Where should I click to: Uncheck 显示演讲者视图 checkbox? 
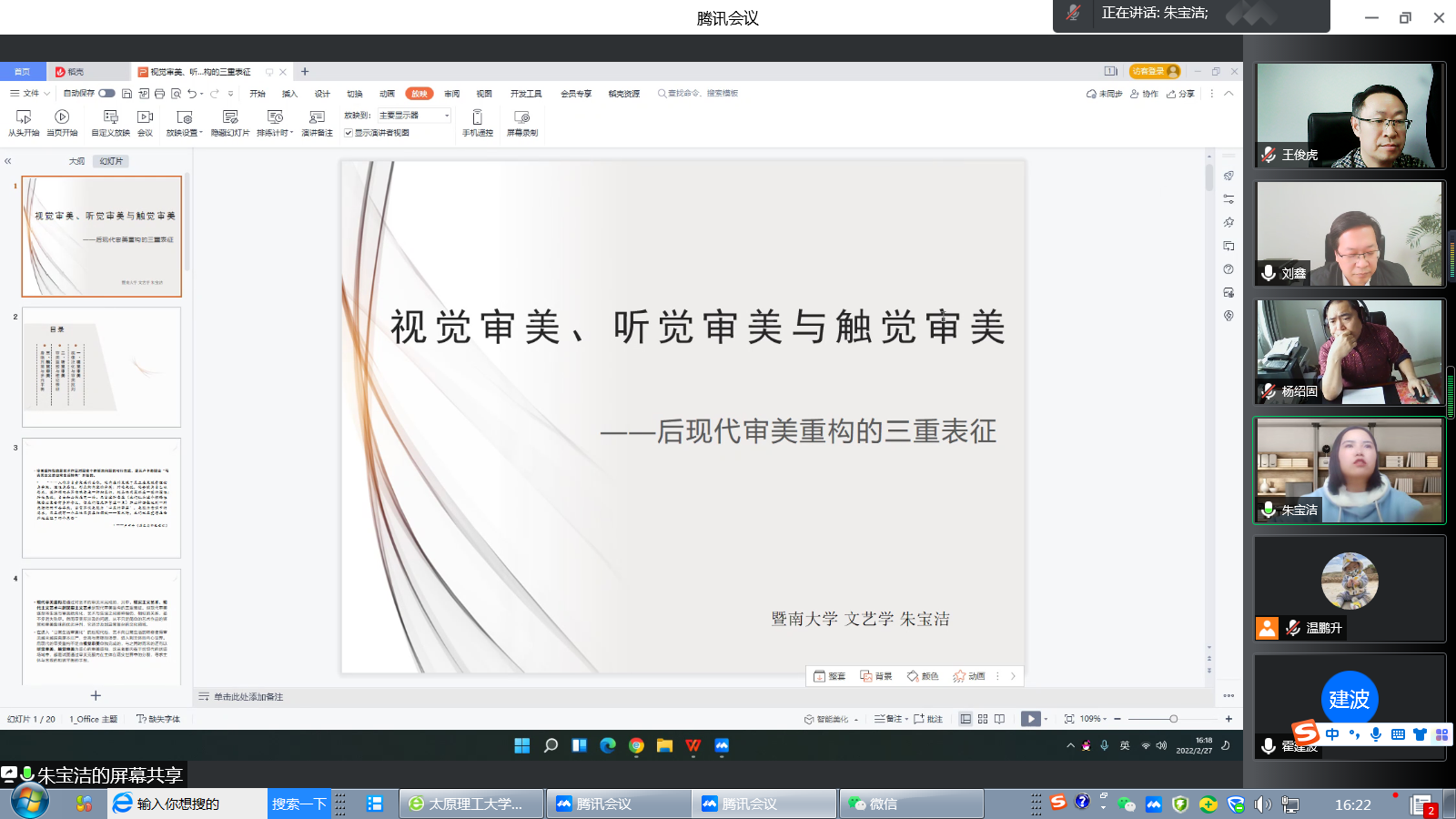pyautogui.click(x=349, y=133)
